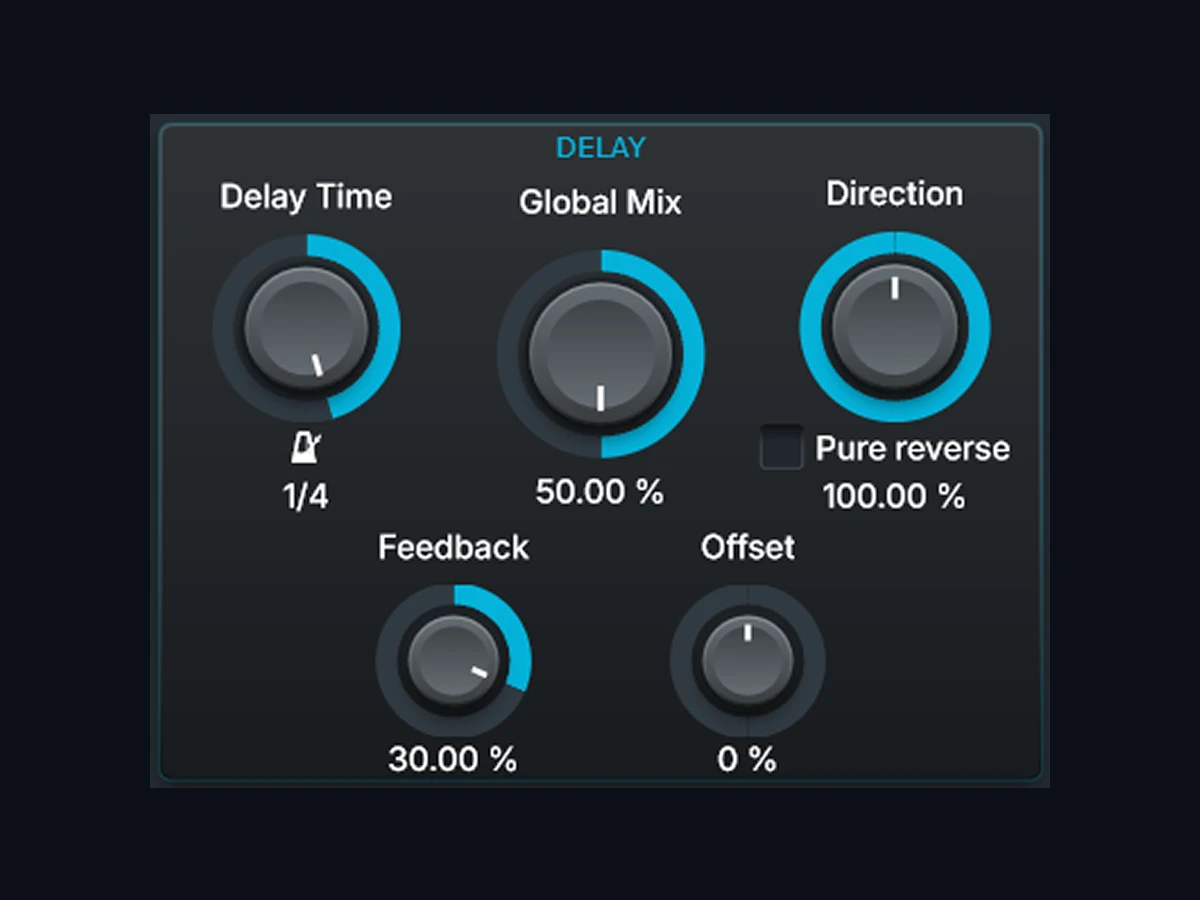Click the Offset knob center
The width and height of the screenshot is (1200, 900).
pyautogui.click(x=748, y=662)
